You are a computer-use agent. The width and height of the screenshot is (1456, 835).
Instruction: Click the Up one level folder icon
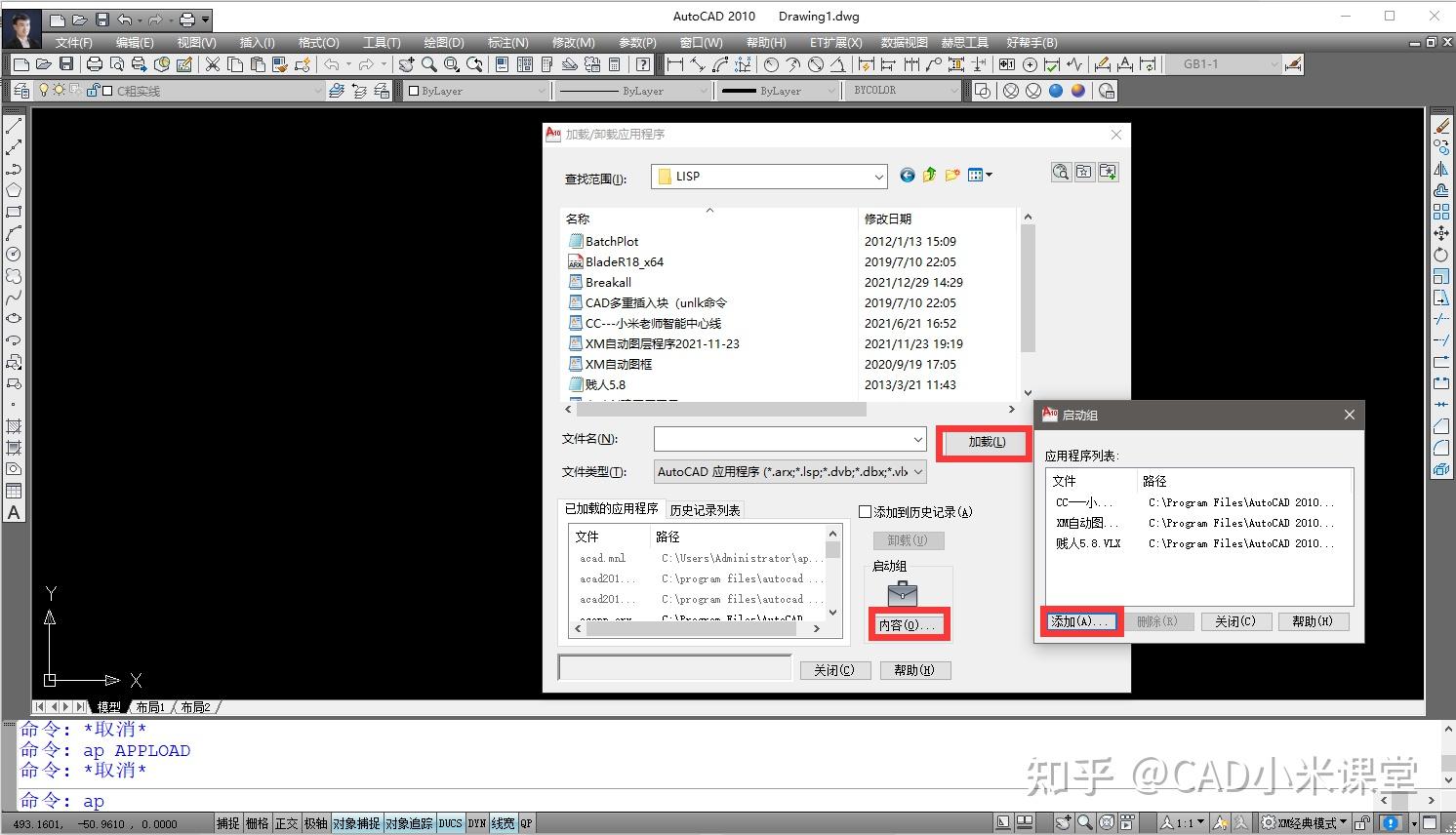tap(929, 175)
